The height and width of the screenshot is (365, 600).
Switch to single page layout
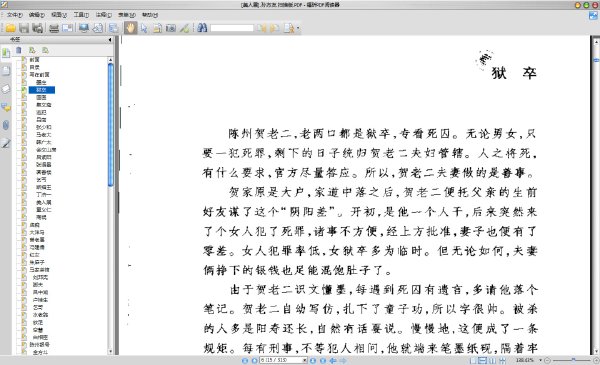click(x=473, y=360)
